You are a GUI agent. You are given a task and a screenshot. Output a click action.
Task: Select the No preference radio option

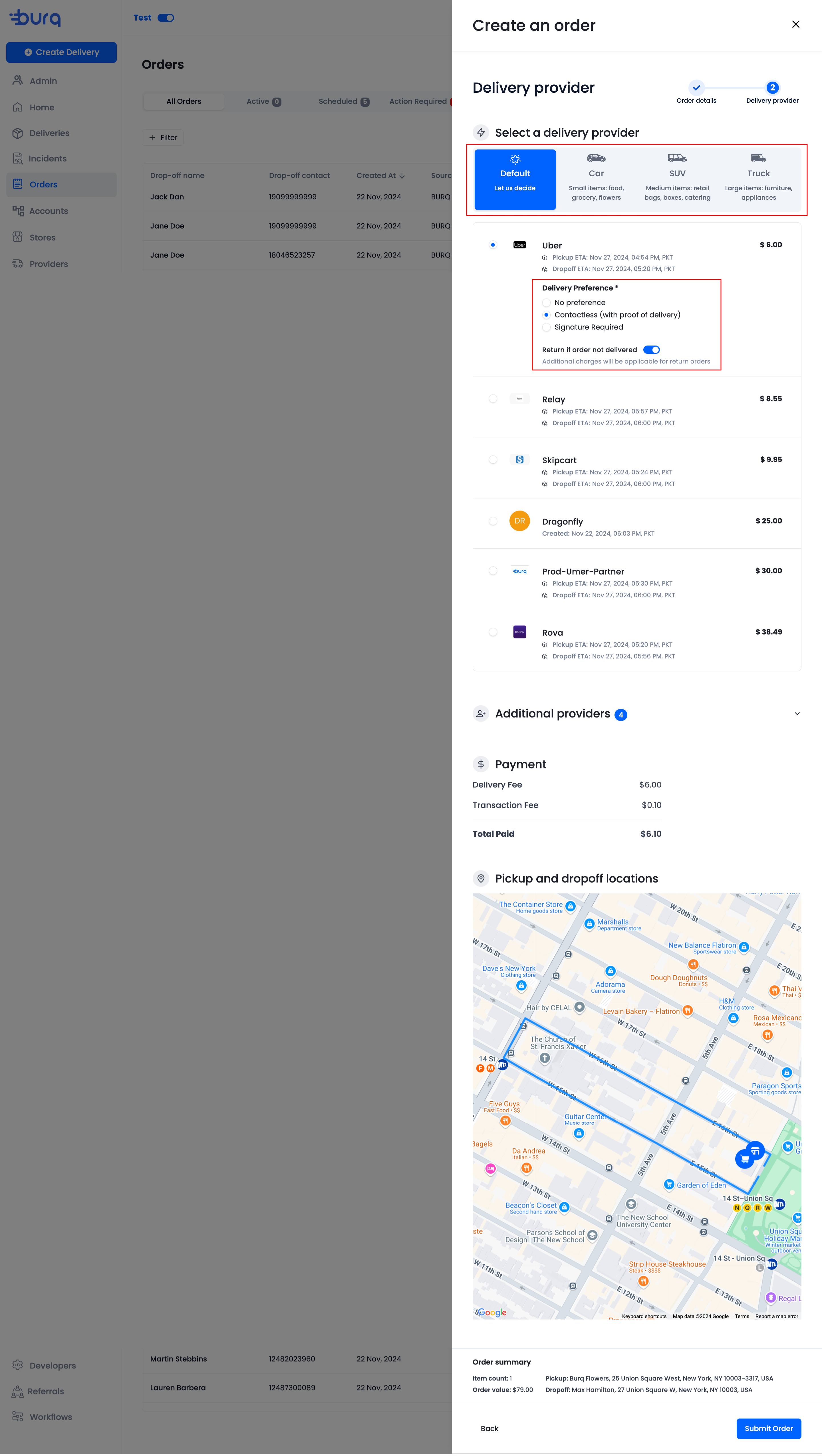click(x=546, y=303)
